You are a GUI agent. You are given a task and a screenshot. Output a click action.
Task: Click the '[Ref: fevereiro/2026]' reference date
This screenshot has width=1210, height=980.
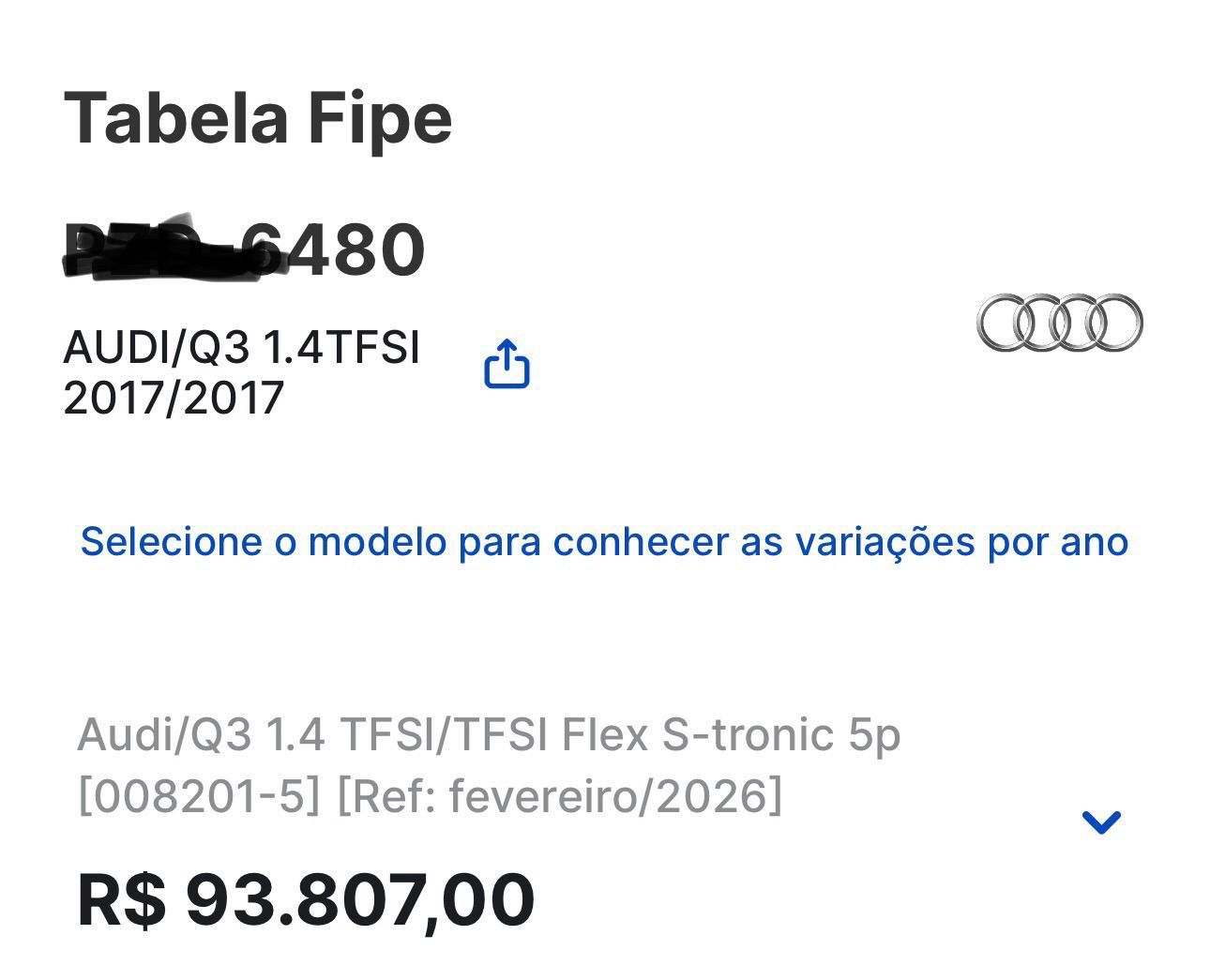click(x=558, y=796)
